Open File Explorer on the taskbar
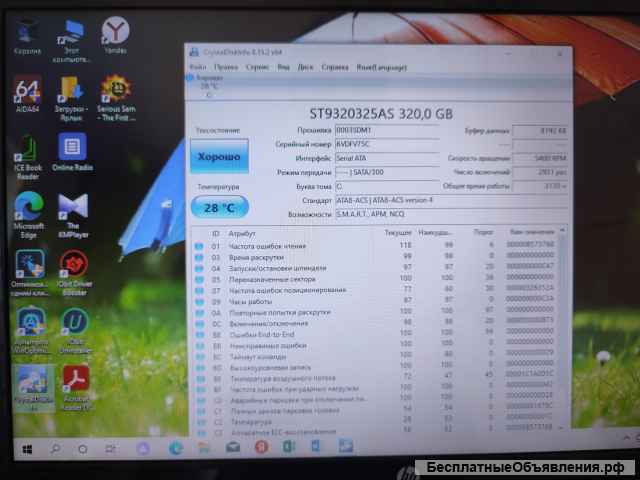Viewport: 640px width, 480px height. (204, 448)
